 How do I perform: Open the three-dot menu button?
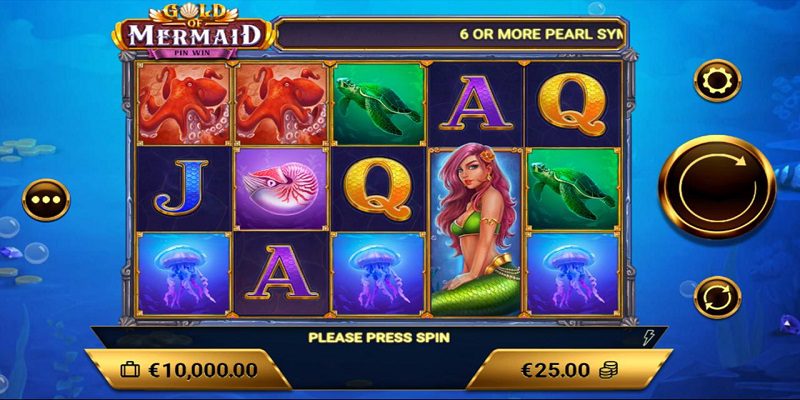coord(46,200)
